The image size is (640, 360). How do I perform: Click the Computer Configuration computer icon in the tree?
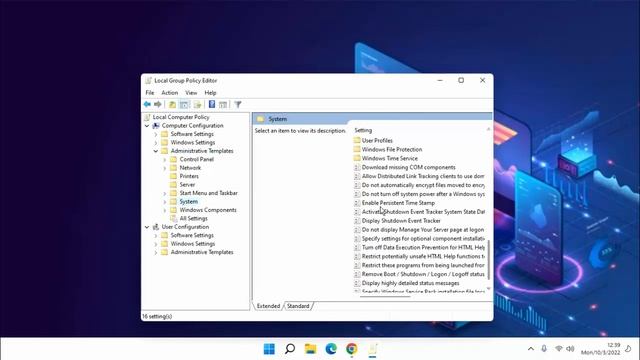tap(156, 126)
